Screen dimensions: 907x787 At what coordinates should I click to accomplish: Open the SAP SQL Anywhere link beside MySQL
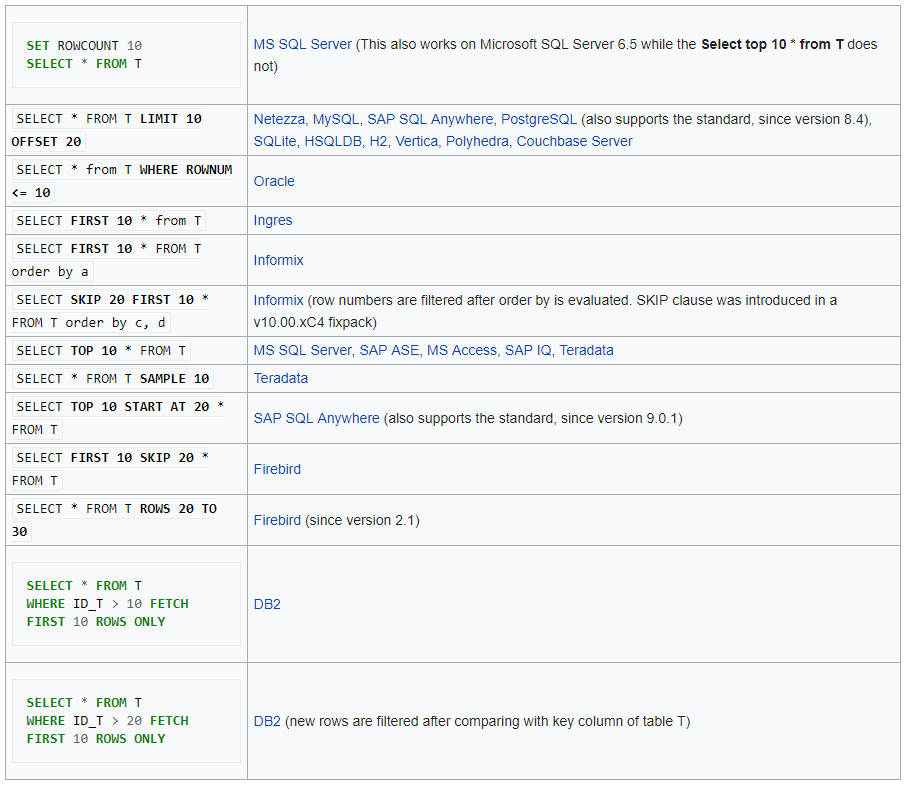(x=430, y=119)
